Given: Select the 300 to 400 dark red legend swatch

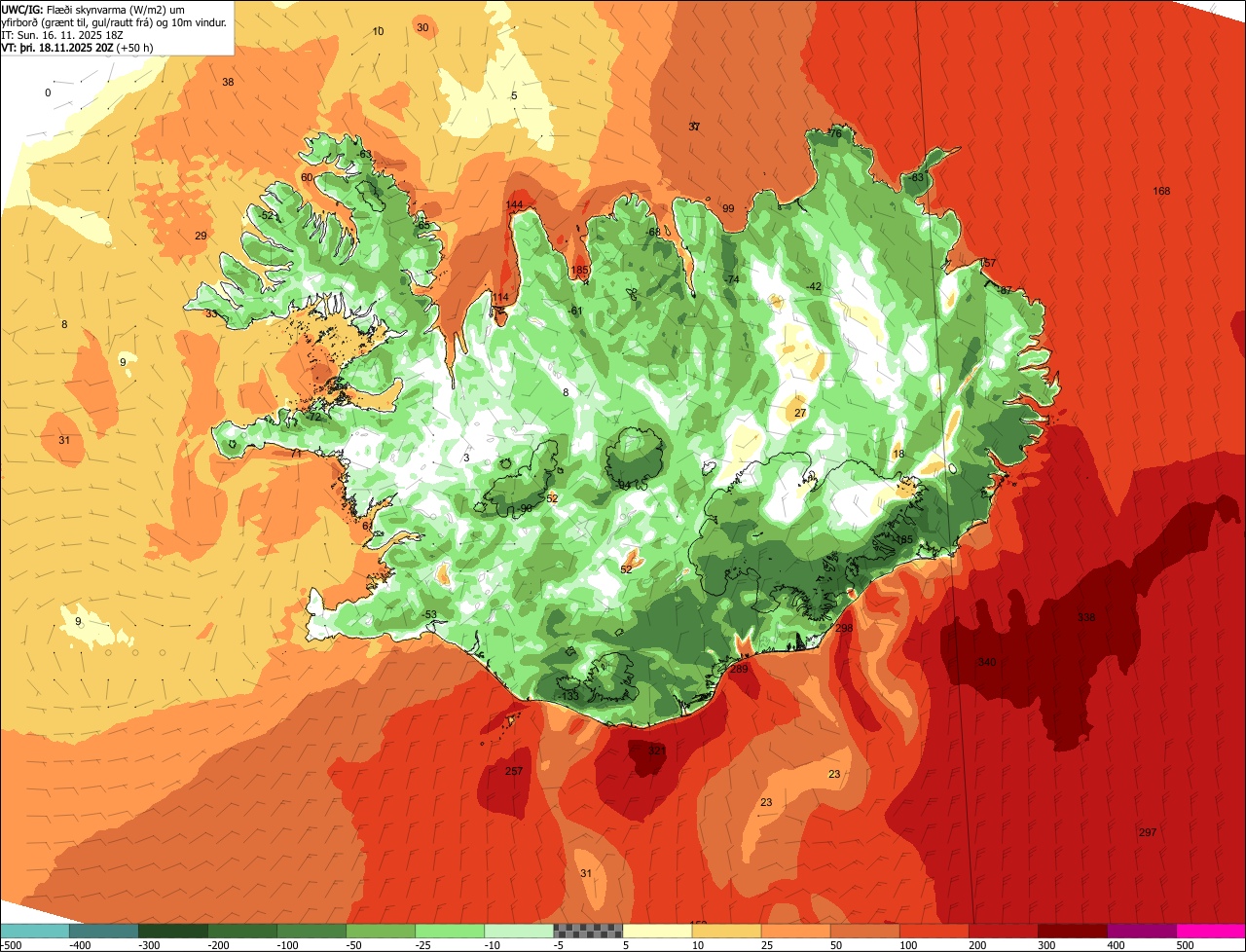Looking at the screenshot, I should tap(1072, 931).
